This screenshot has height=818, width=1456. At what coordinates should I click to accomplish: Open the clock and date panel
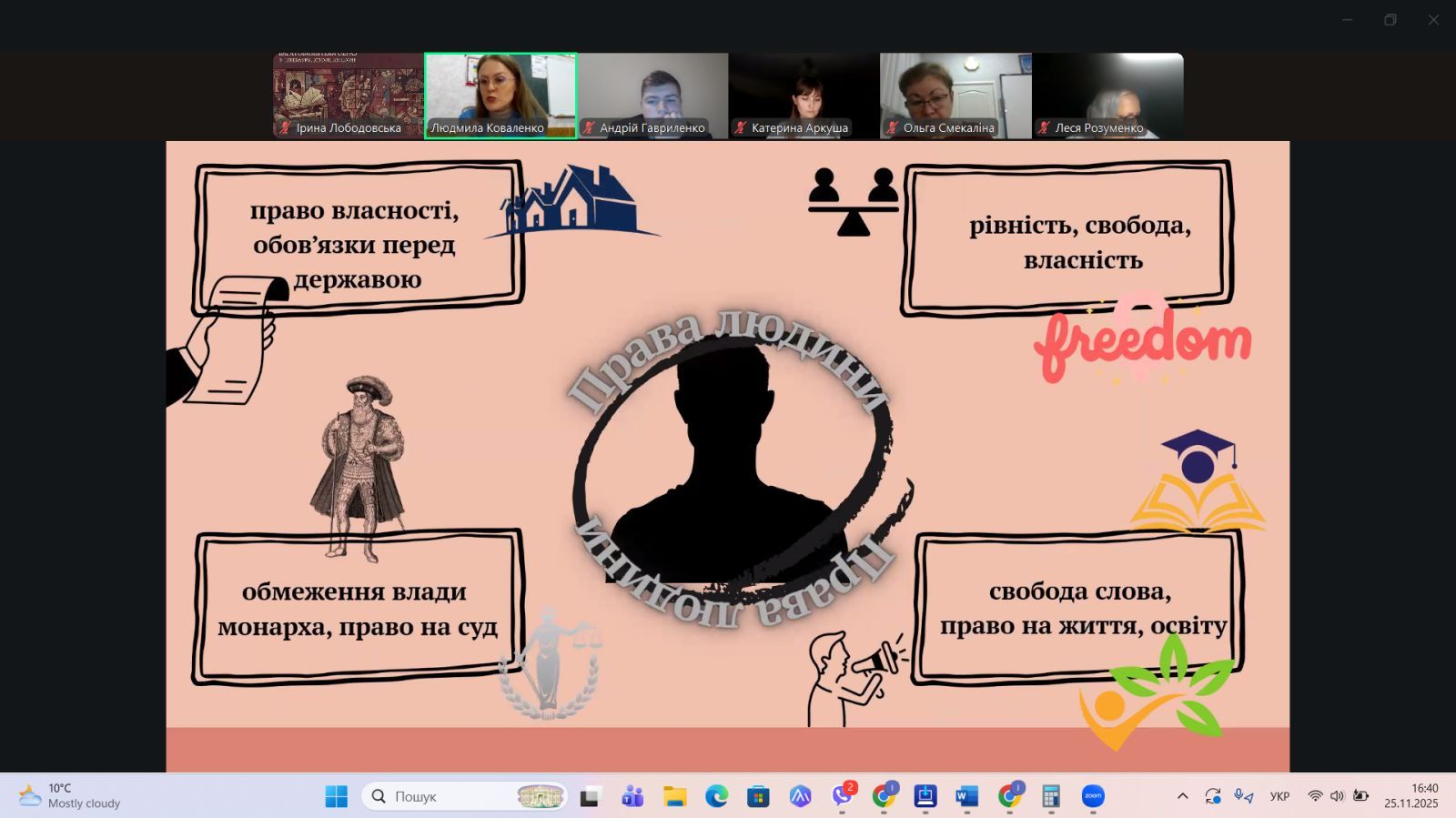[x=1411, y=796]
